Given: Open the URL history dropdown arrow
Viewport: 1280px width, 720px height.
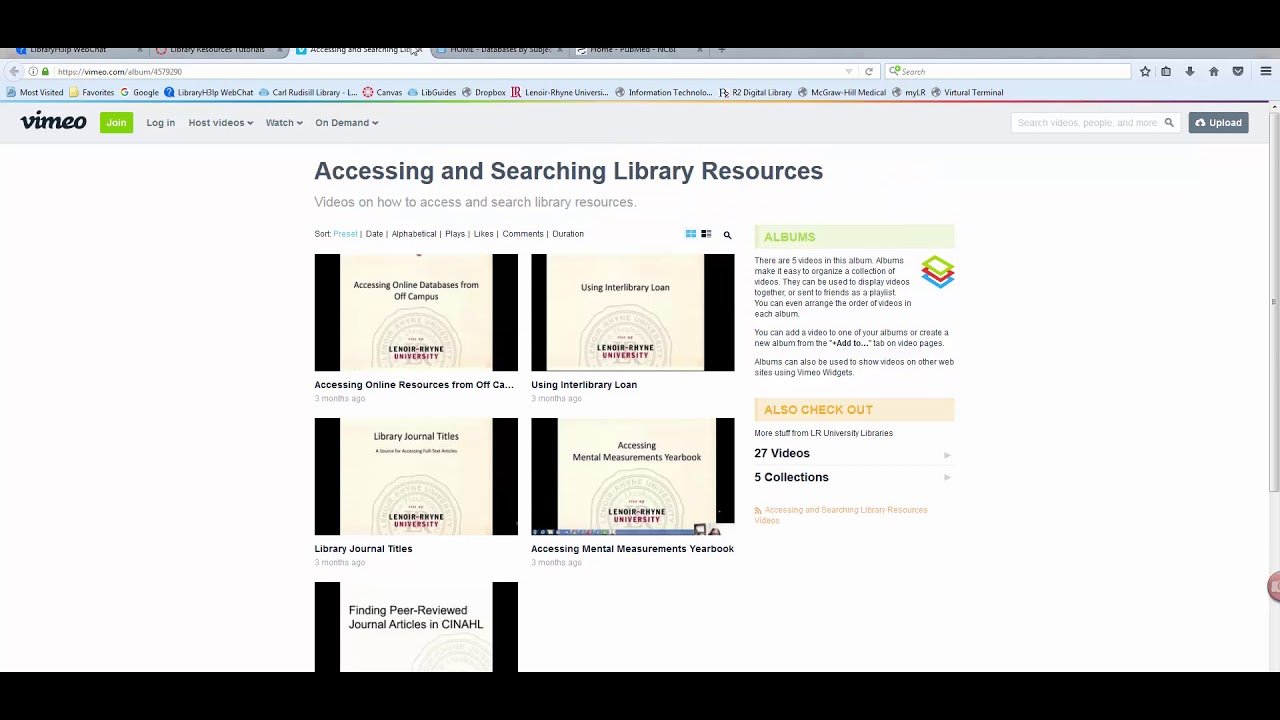Looking at the screenshot, I should [849, 72].
